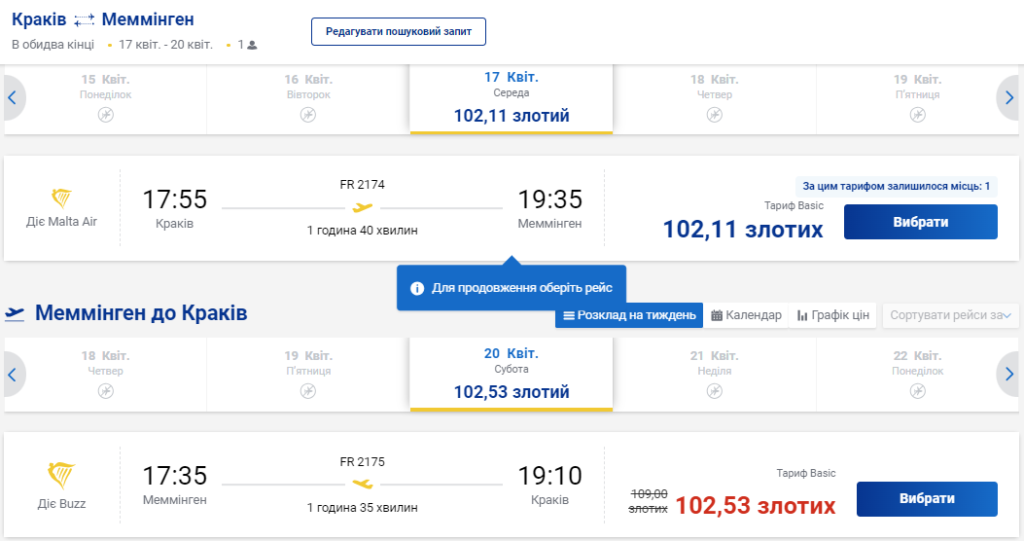The width and height of the screenshot is (1024, 541).
Task: Click the Buzz airline harp logo
Action: (61, 475)
